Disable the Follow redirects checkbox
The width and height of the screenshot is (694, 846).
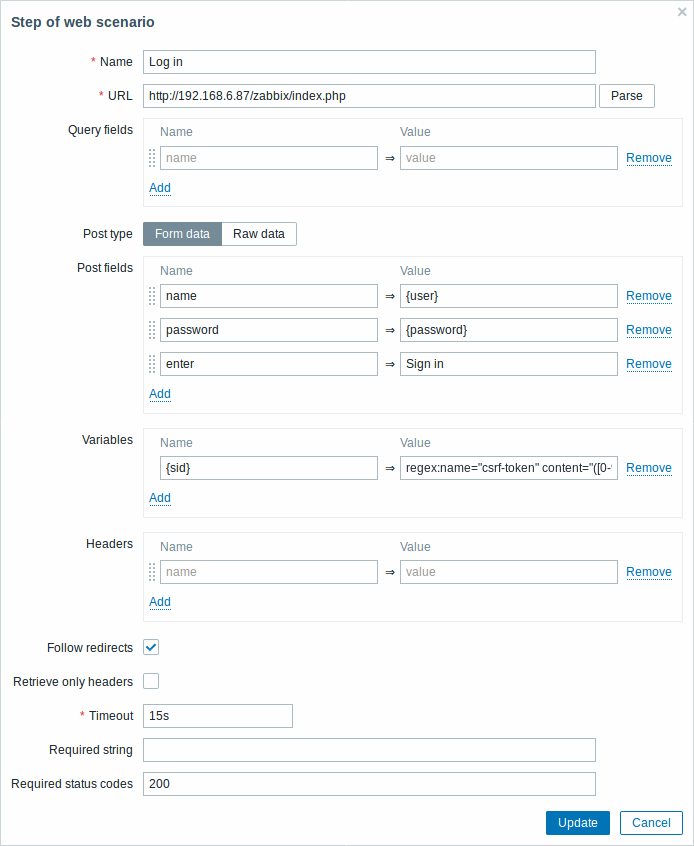click(x=151, y=647)
